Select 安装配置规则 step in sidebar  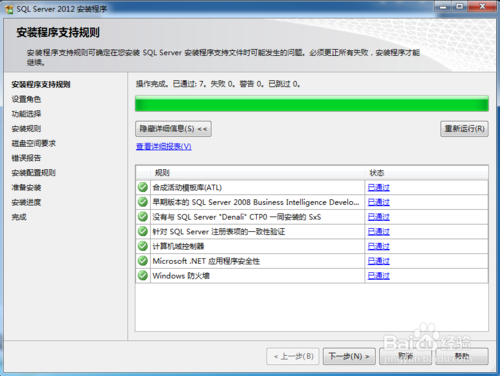click(33, 172)
